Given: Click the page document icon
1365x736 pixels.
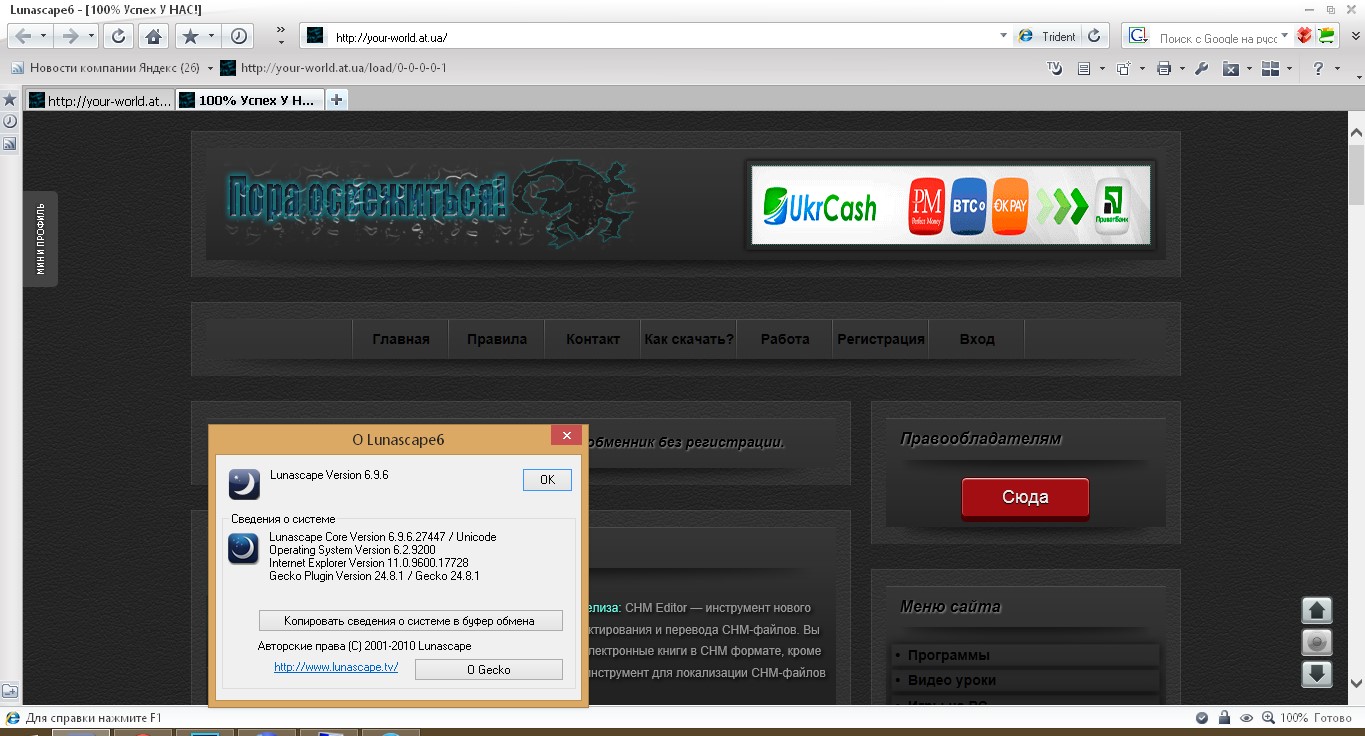Looking at the screenshot, I should pyautogui.click(x=1084, y=68).
